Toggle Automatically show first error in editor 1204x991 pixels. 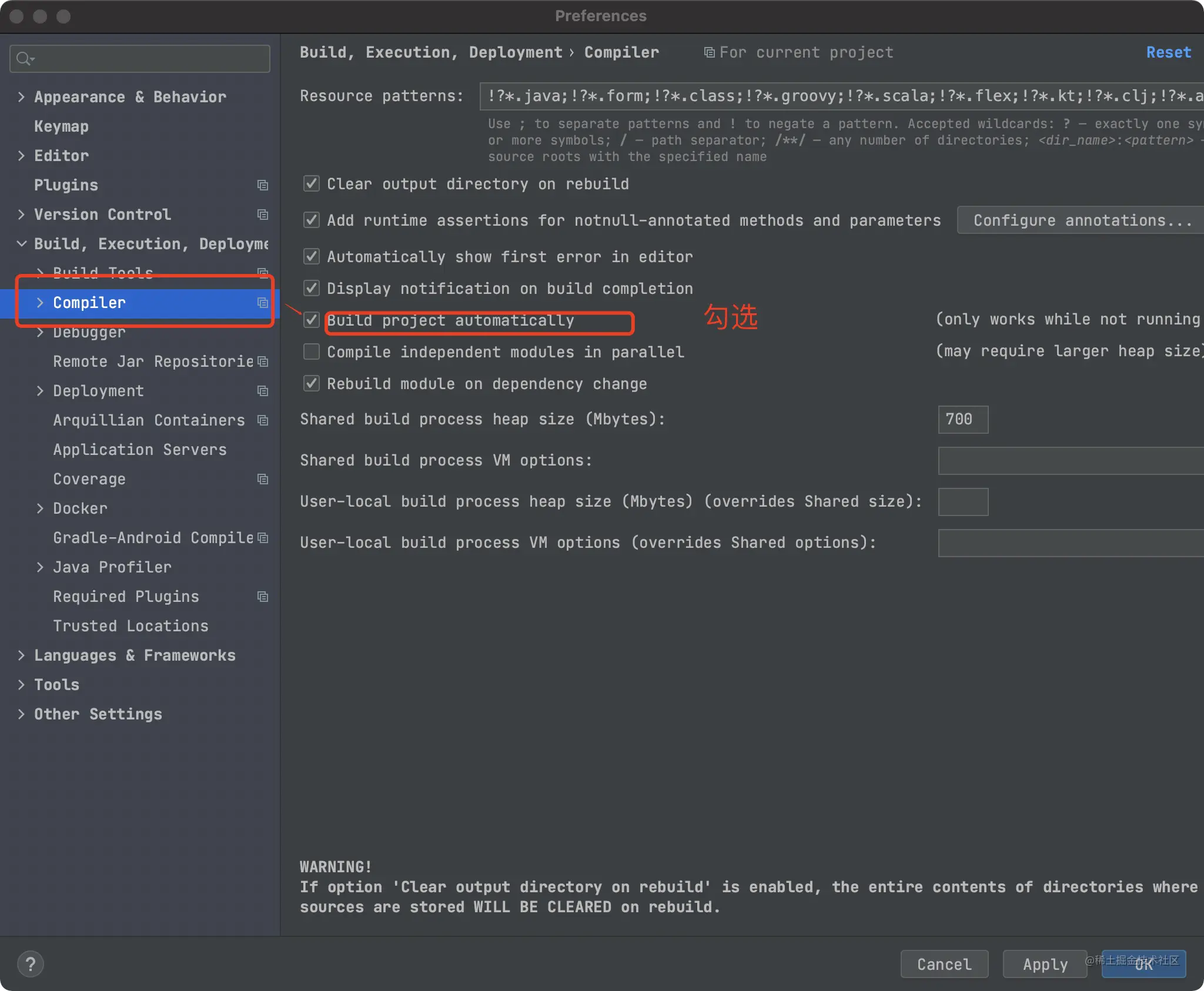(x=312, y=256)
